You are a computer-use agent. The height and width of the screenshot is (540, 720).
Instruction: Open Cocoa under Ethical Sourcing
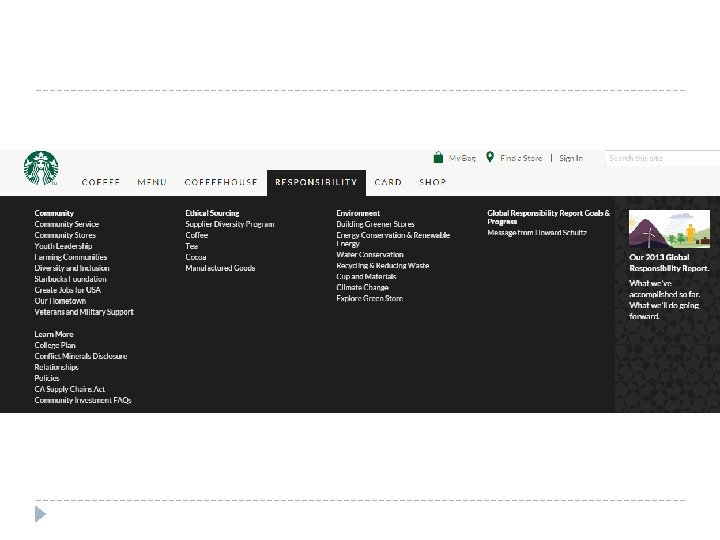196,257
